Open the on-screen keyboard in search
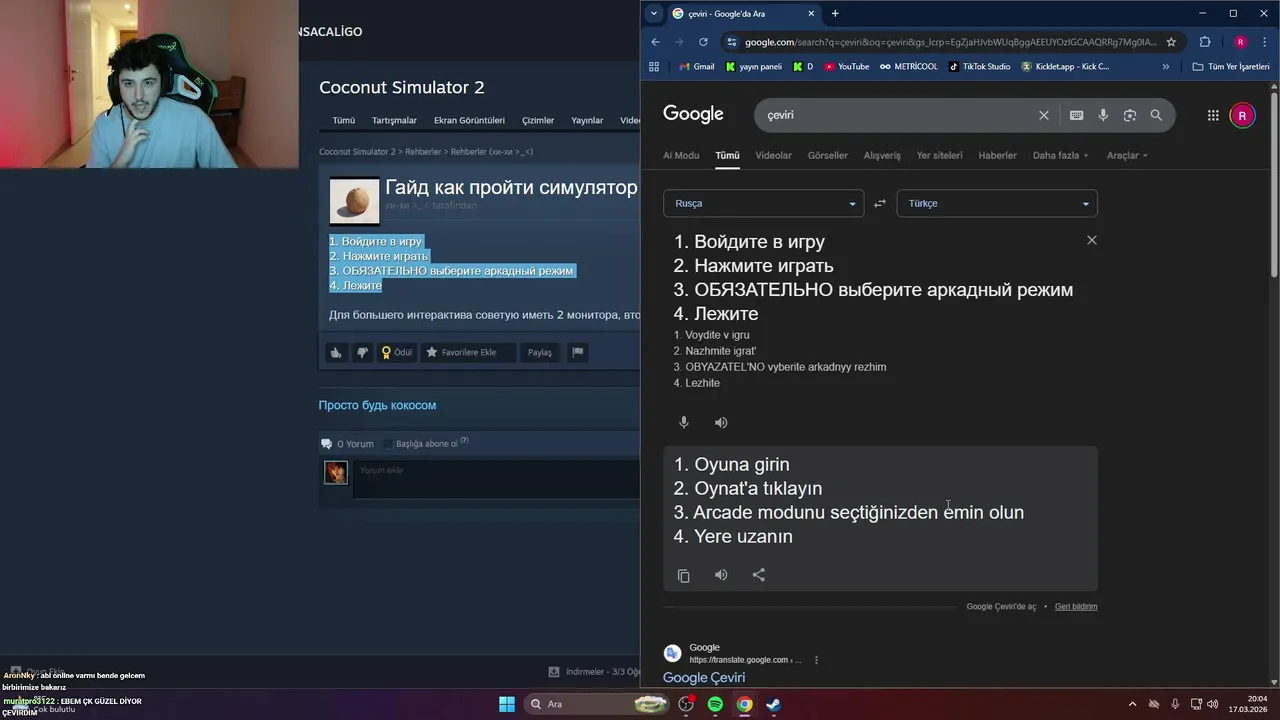The width and height of the screenshot is (1280, 720). coord(1076,115)
